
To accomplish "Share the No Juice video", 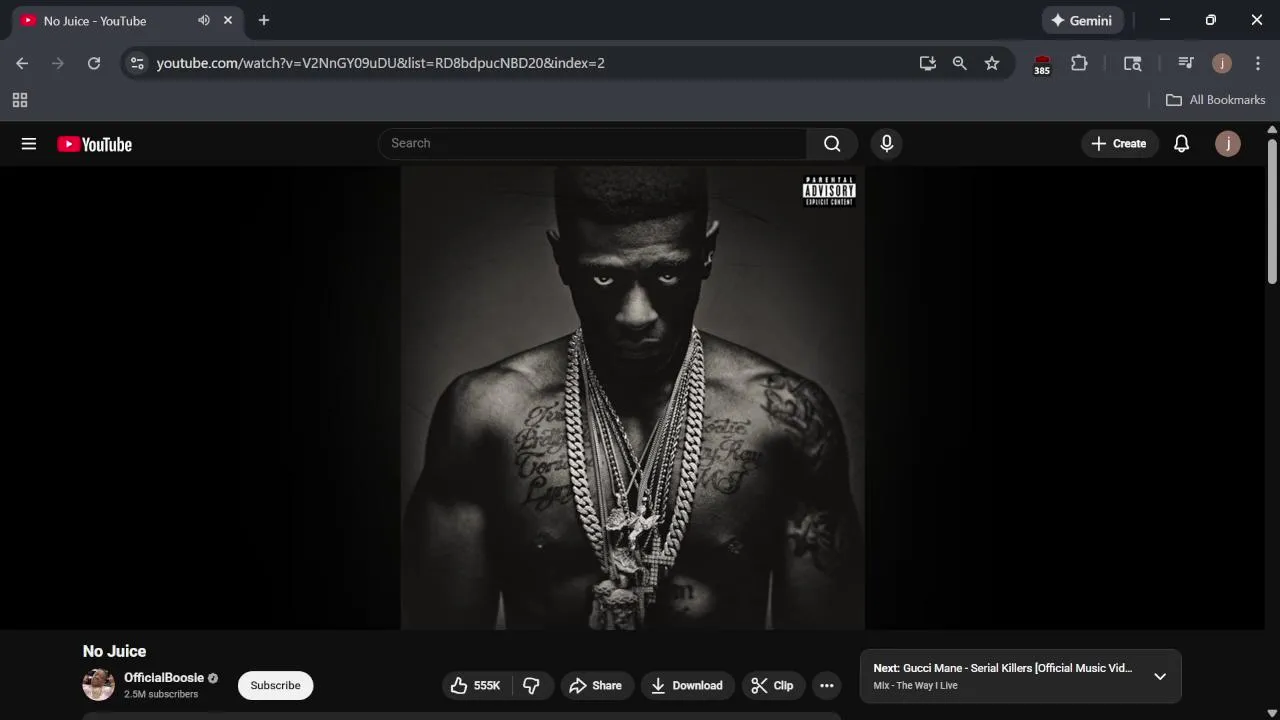I will 596,685.
